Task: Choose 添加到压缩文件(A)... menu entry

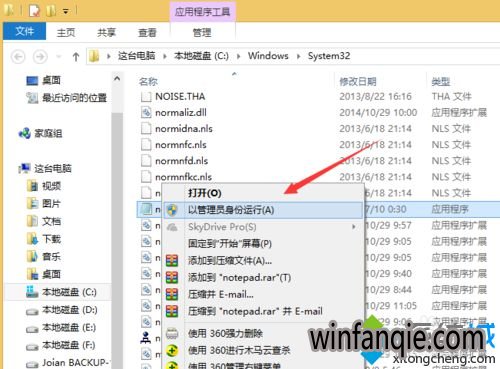Action: [230, 260]
